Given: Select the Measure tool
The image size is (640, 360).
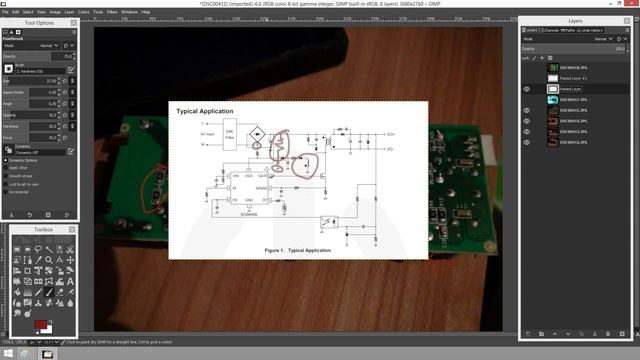Looking at the screenshot, I should click(x=60, y=260).
